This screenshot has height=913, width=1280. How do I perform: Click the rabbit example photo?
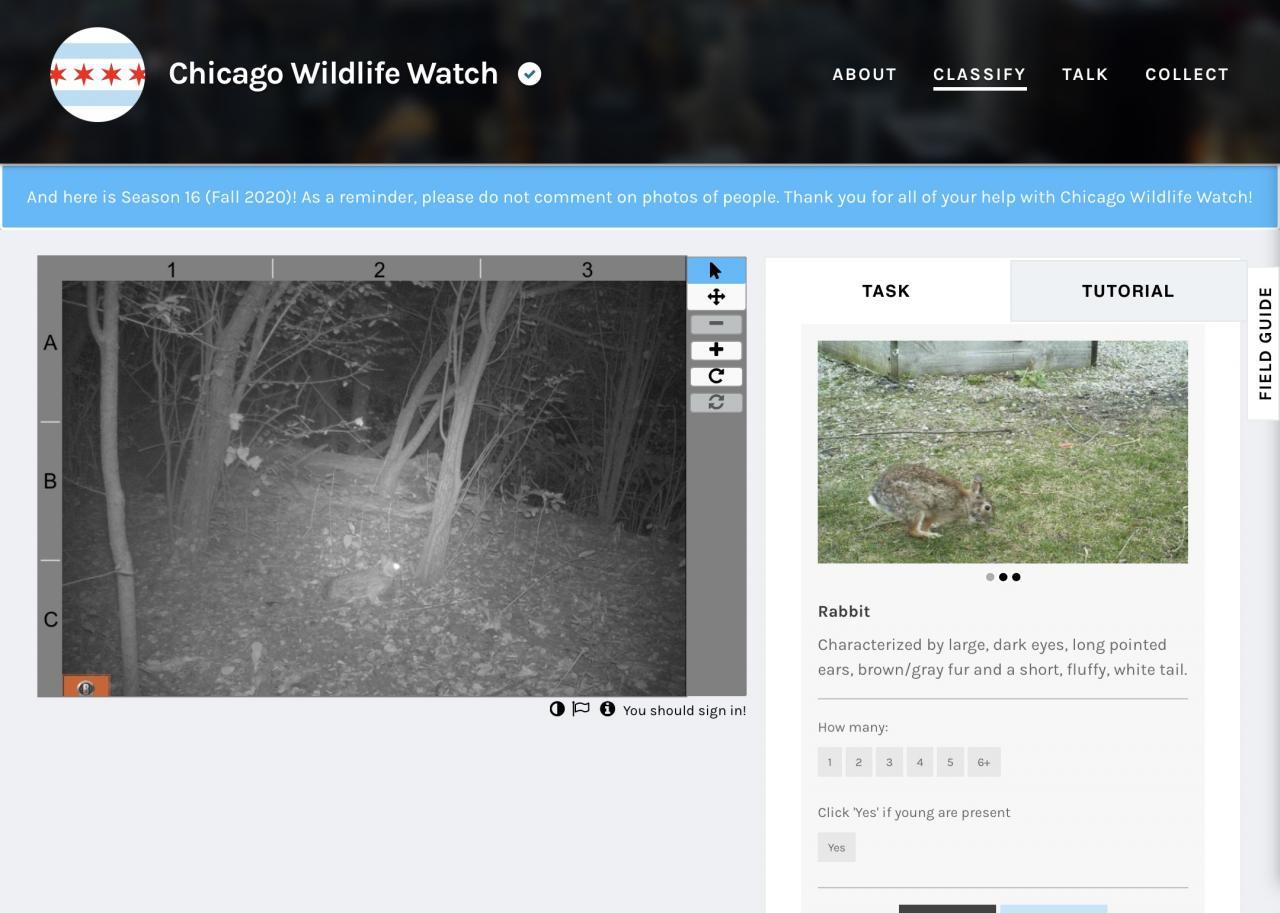(1003, 452)
